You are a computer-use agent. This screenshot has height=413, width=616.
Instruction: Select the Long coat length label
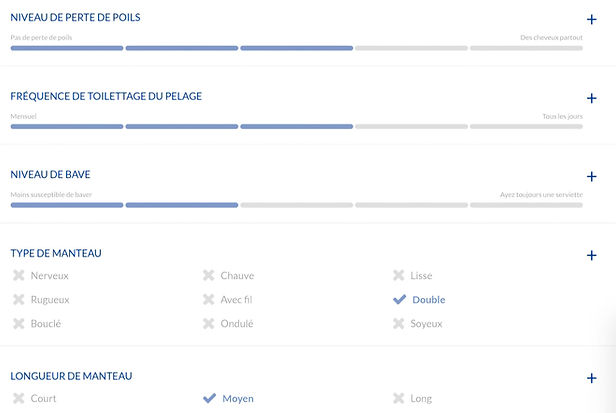[x=421, y=399]
